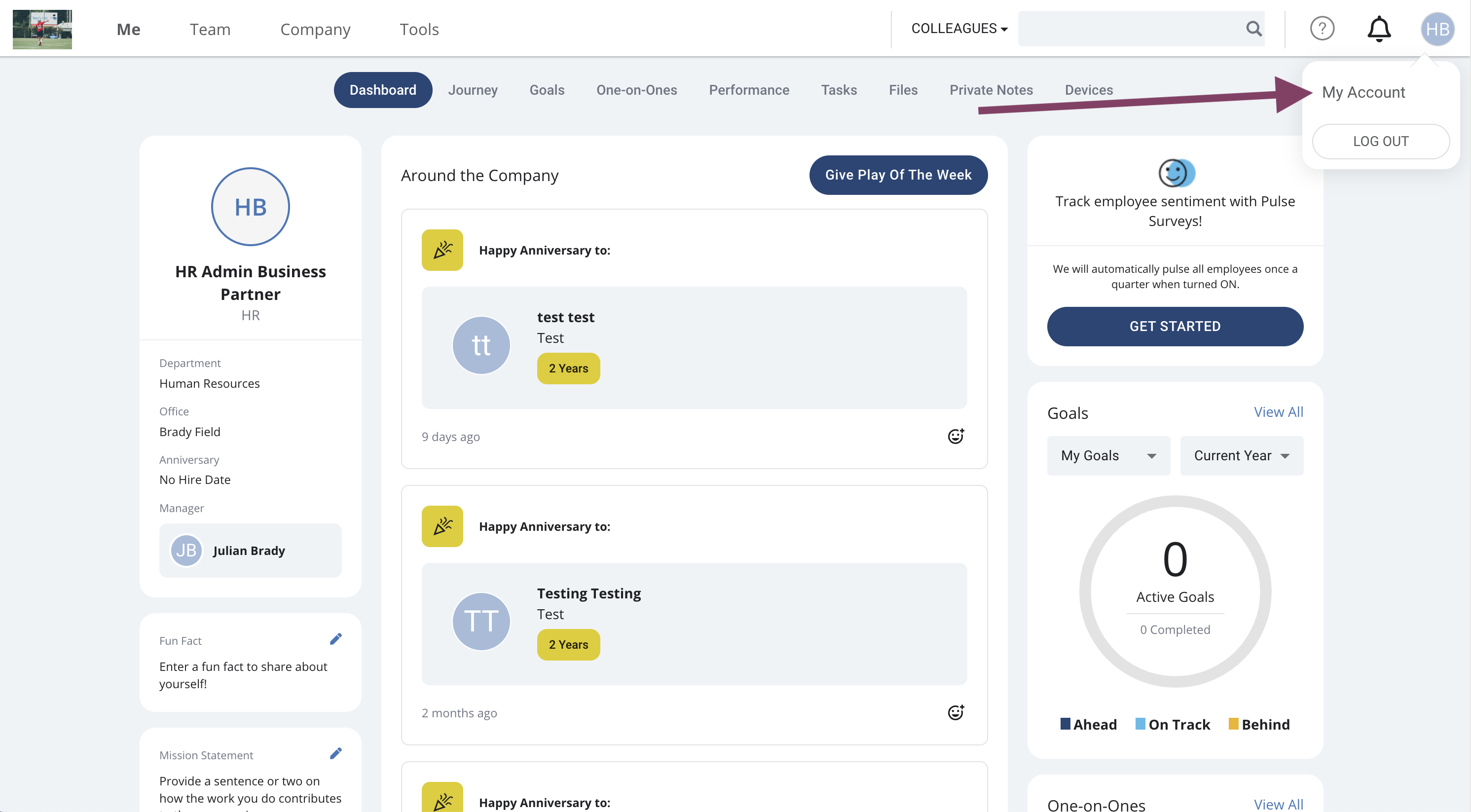Screen dimensions: 1471x812
Task: Open the Team navigation menu
Action: click(x=210, y=29)
